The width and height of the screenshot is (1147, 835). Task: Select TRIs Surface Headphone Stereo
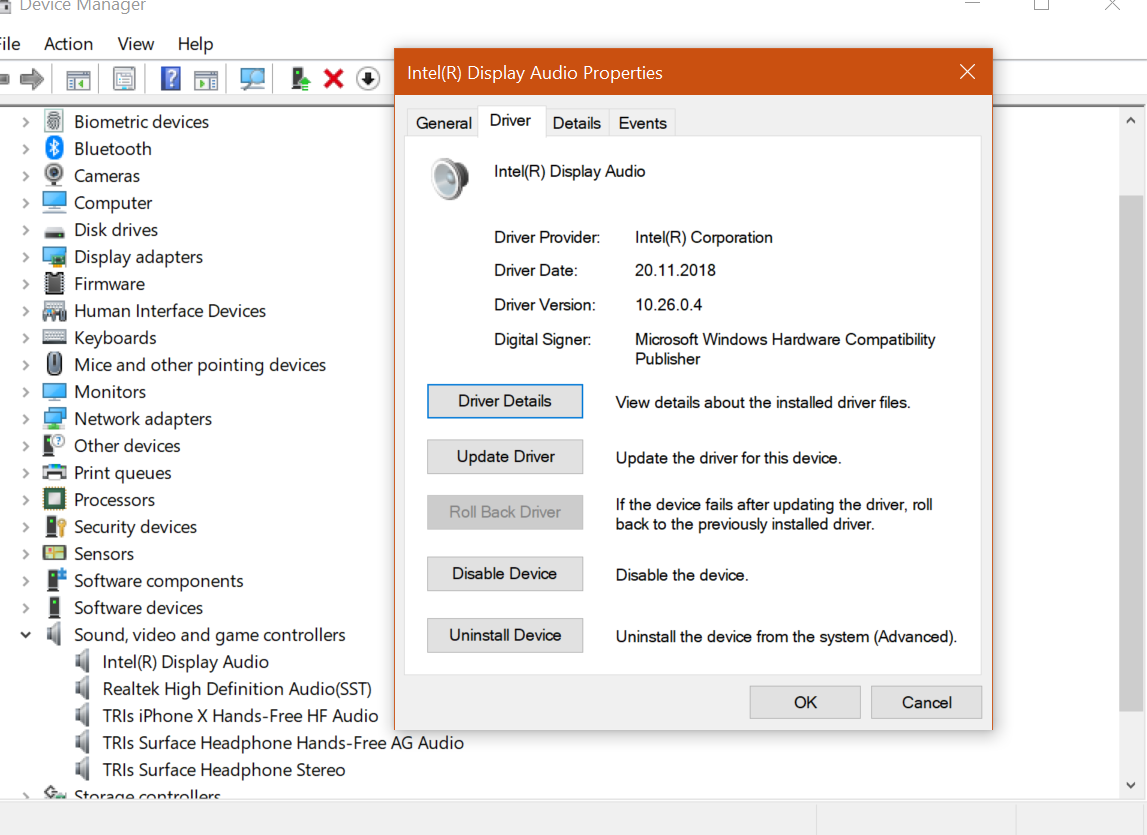click(x=224, y=770)
